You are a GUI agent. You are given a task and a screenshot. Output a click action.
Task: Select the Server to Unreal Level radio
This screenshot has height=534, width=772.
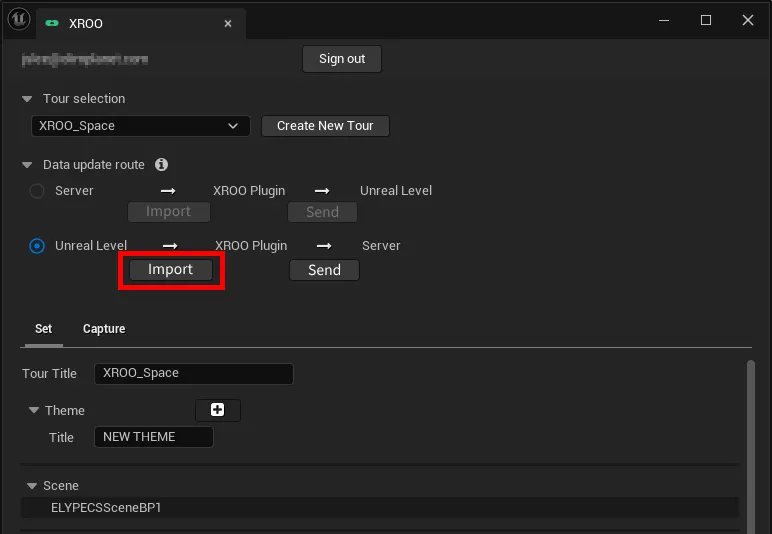point(37,191)
